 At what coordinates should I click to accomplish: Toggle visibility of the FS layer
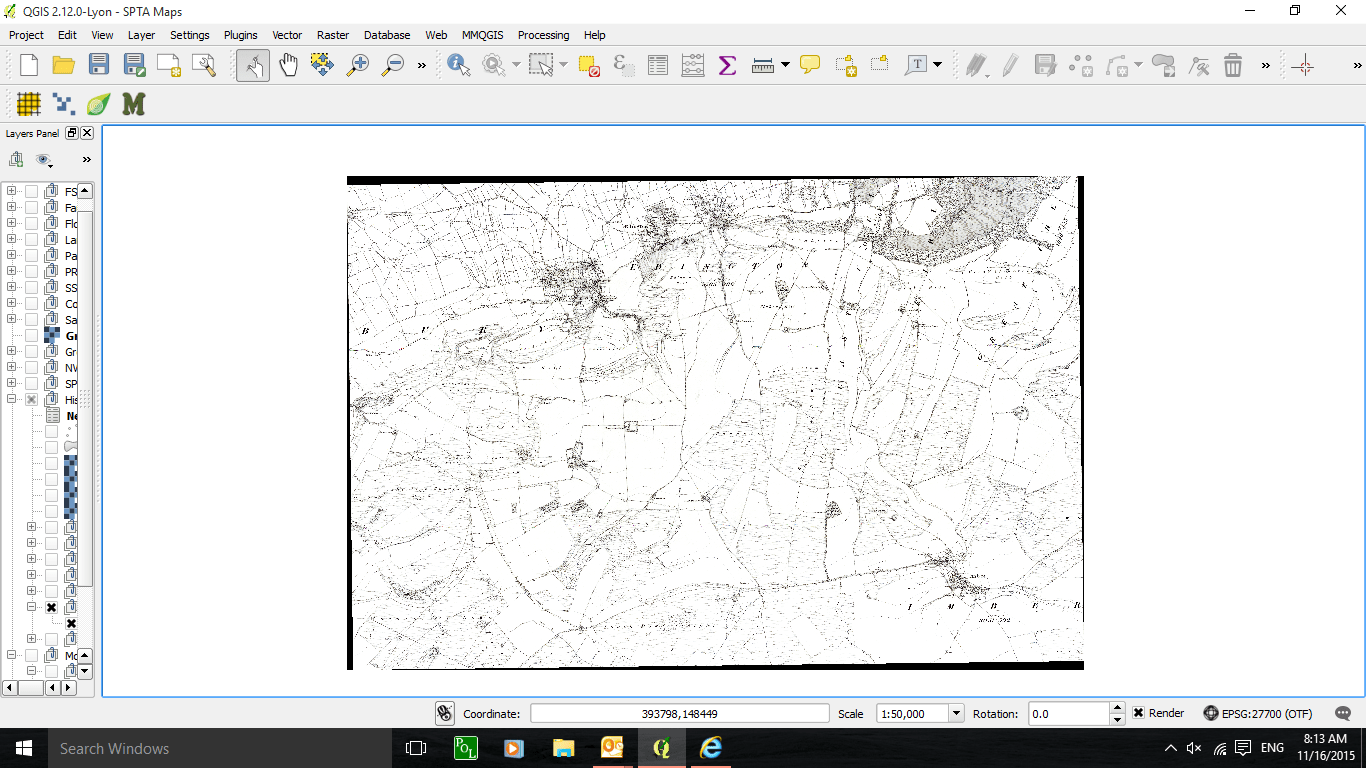click(31, 191)
